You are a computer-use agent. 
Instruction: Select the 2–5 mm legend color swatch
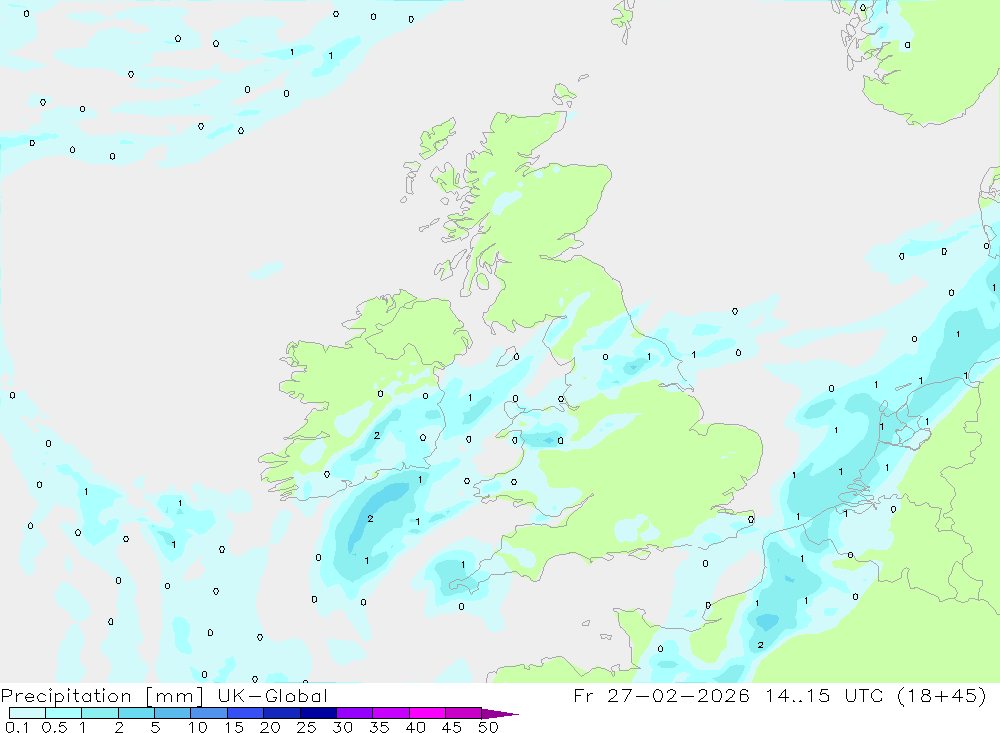pyautogui.click(x=136, y=713)
